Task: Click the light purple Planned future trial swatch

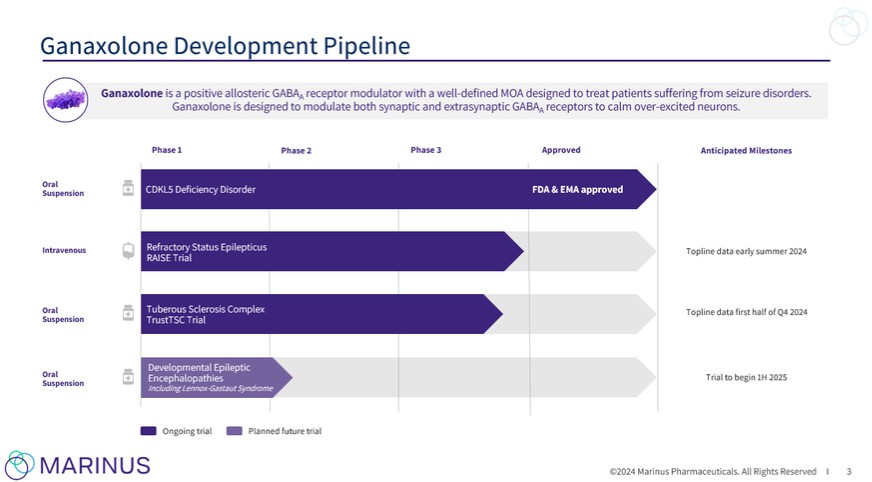Action: click(x=234, y=431)
